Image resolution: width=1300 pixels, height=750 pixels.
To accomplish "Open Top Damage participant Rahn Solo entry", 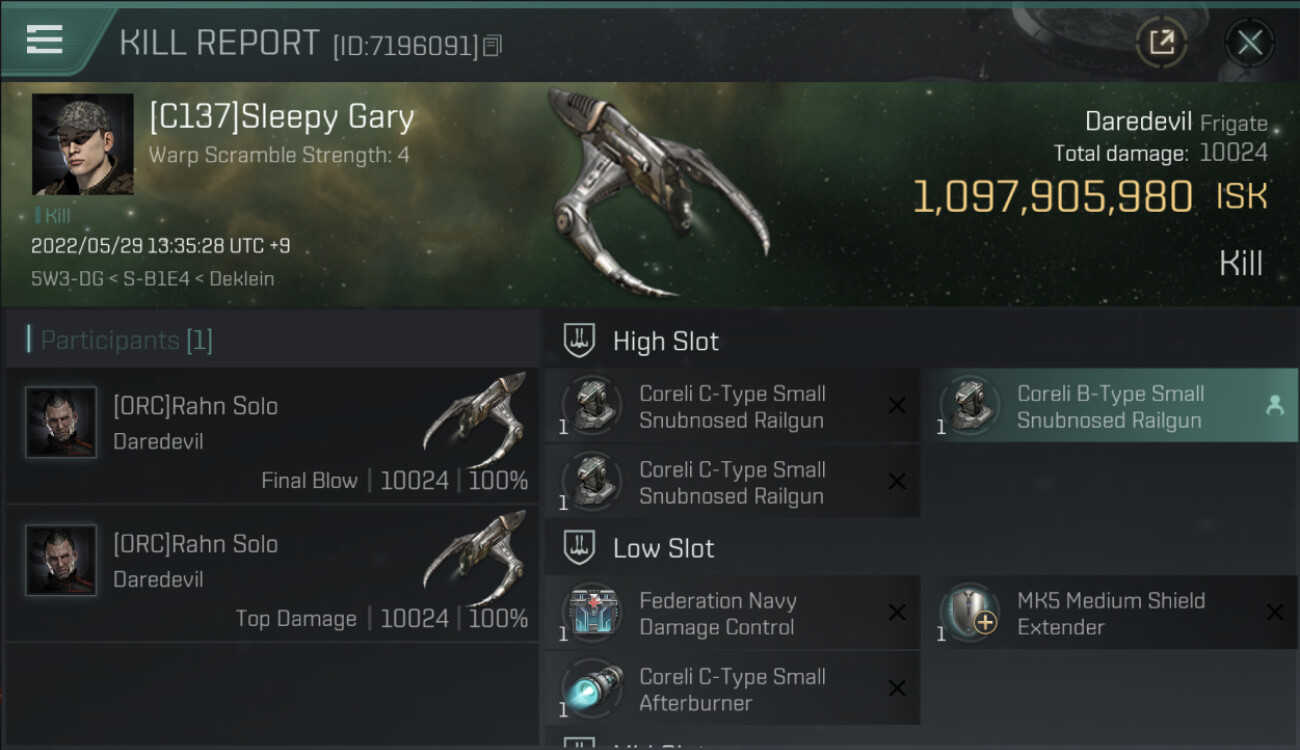I will pos(272,573).
